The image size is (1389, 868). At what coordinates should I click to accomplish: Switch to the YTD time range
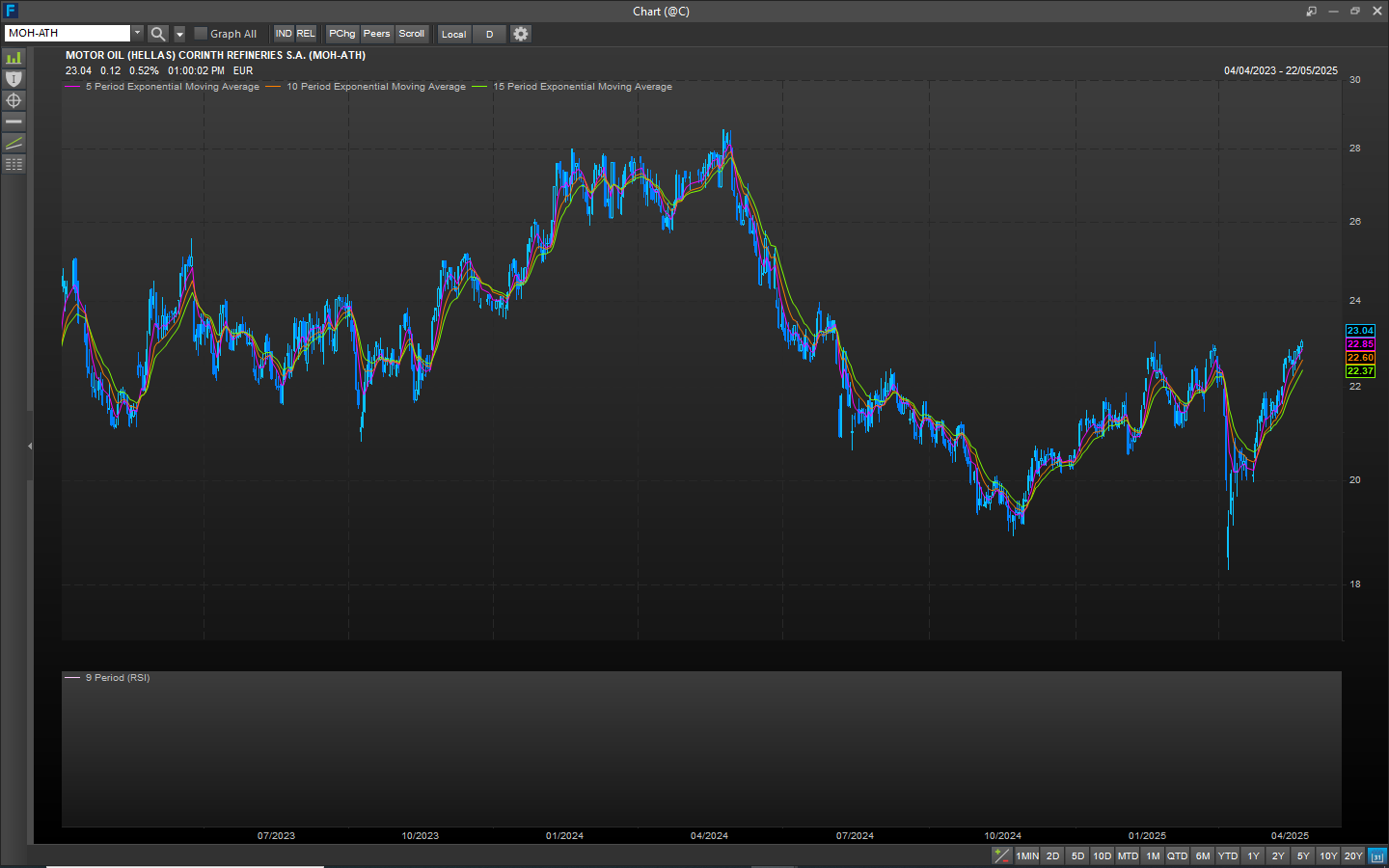tap(1227, 856)
